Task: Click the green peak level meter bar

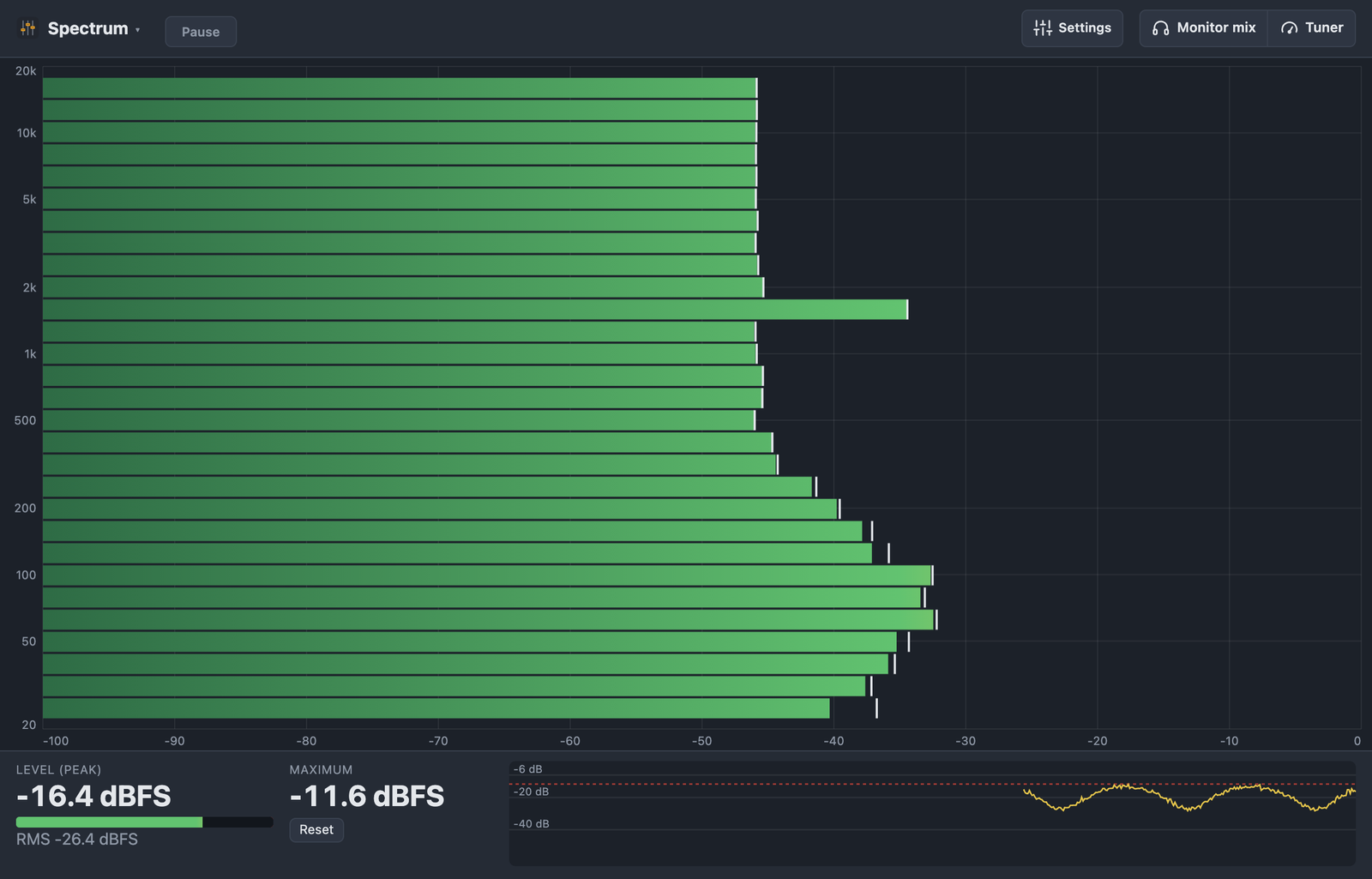Action: coord(109,822)
